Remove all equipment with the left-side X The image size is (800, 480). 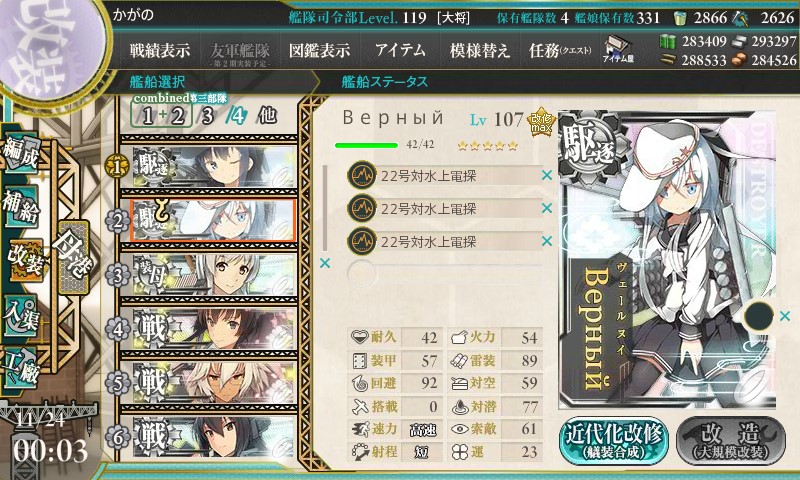tap(324, 263)
